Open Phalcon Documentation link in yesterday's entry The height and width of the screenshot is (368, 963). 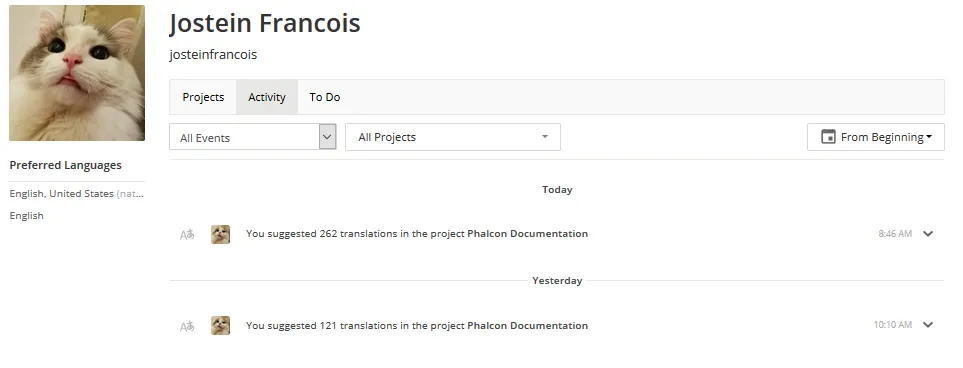528,326
